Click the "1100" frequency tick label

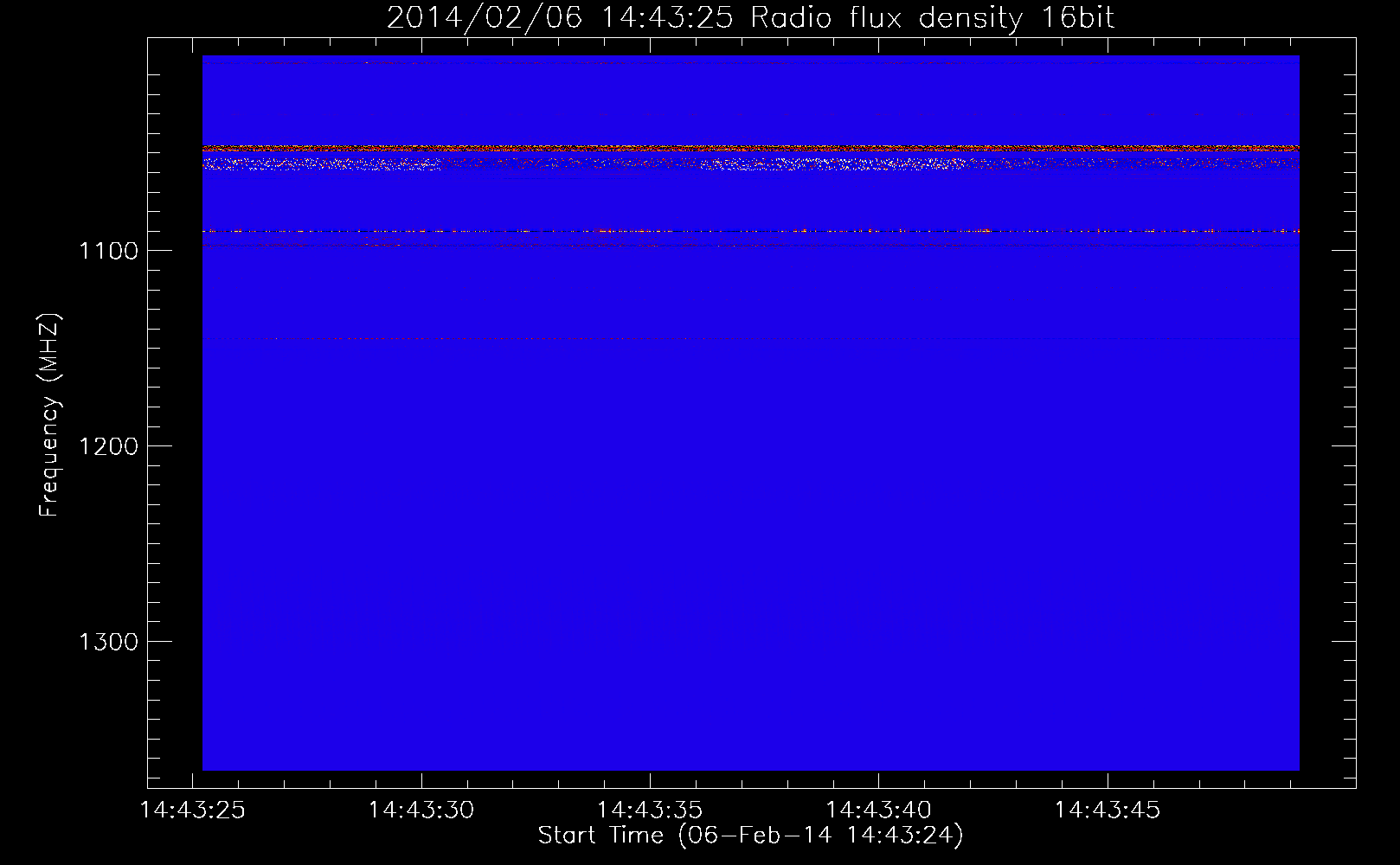tap(108, 251)
